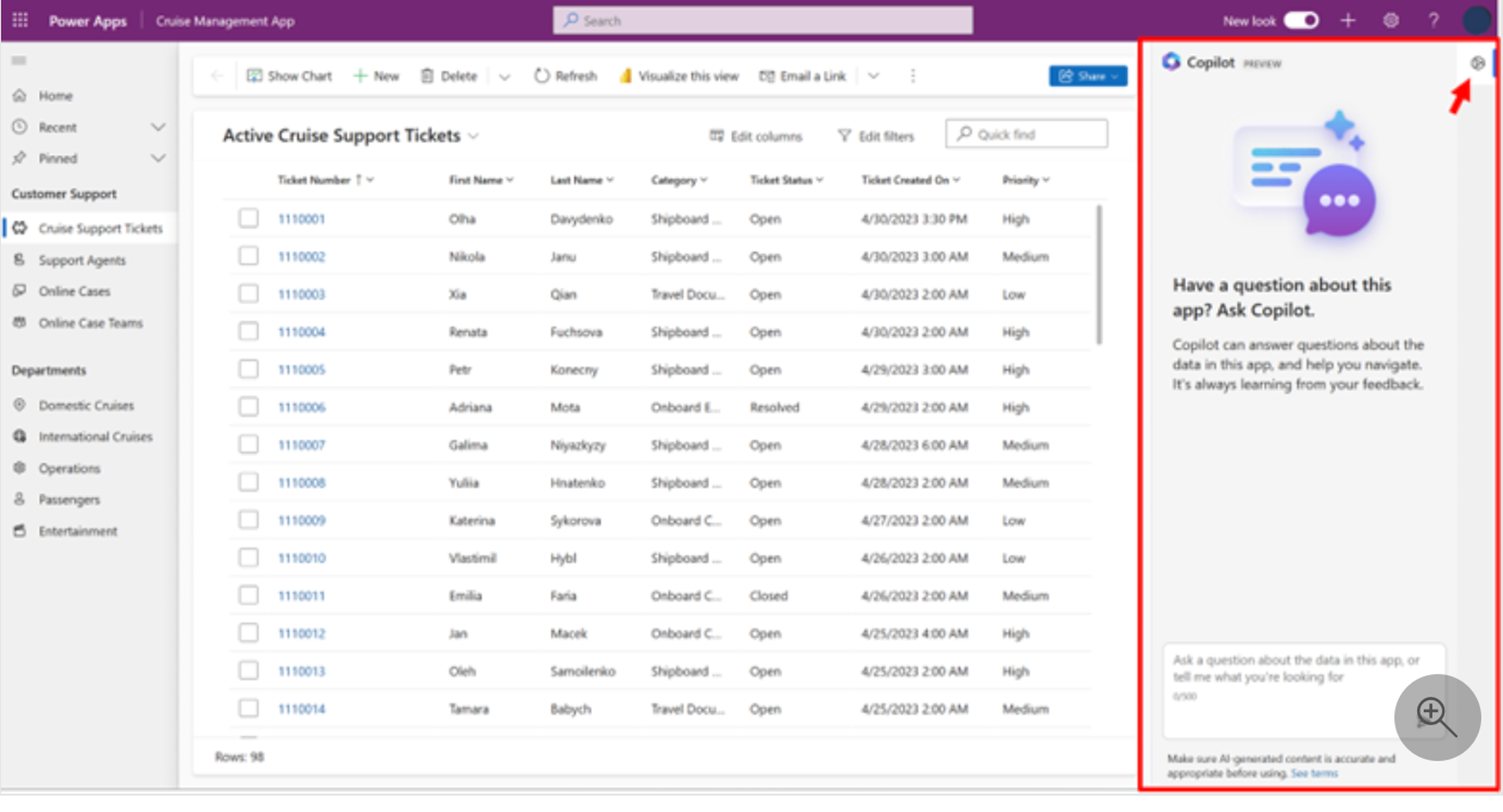
Task: Select the checkbox for ticket 1110006
Action: pos(248,407)
